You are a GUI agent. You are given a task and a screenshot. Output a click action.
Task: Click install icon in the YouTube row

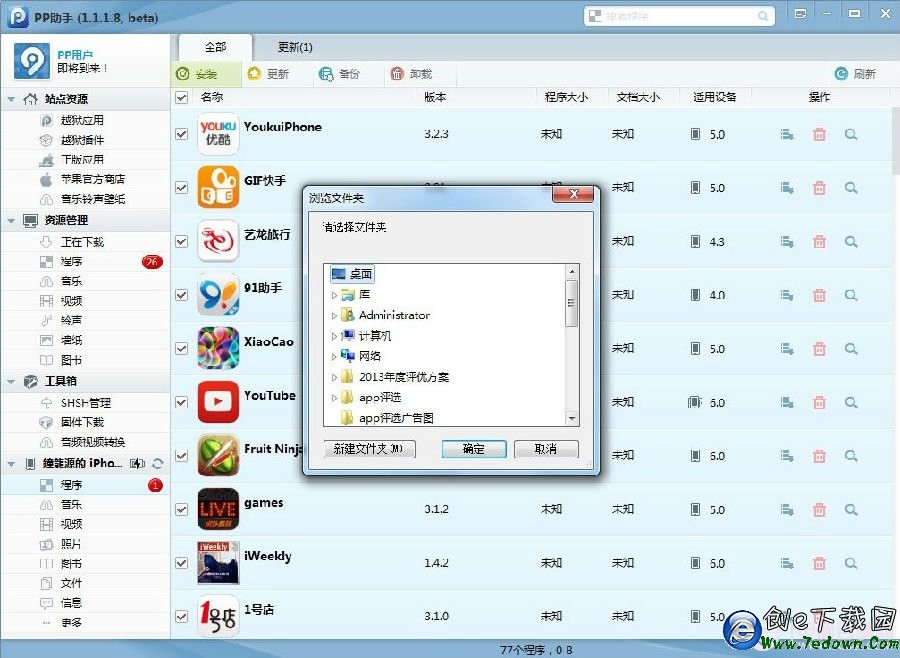click(x=787, y=402)
